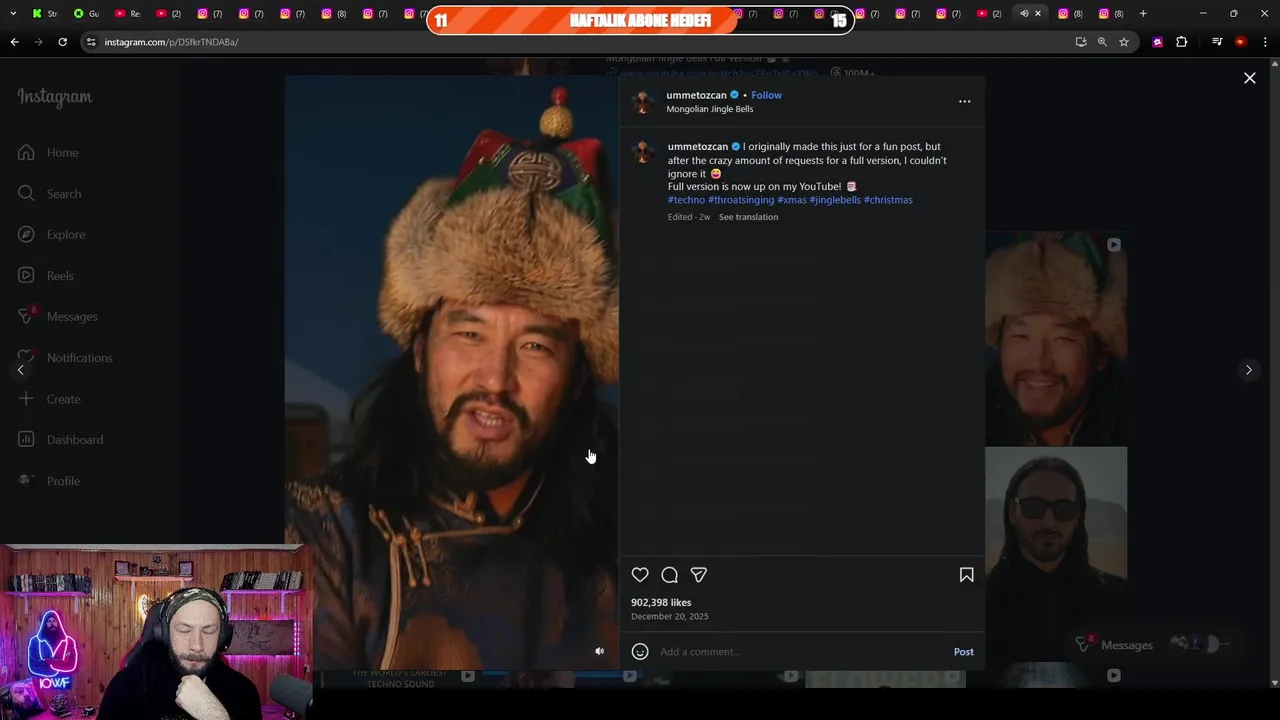Click Create in the Instagram sidebar
The width and height of the screenshot is (1280, 720).
tap(48, 399)
